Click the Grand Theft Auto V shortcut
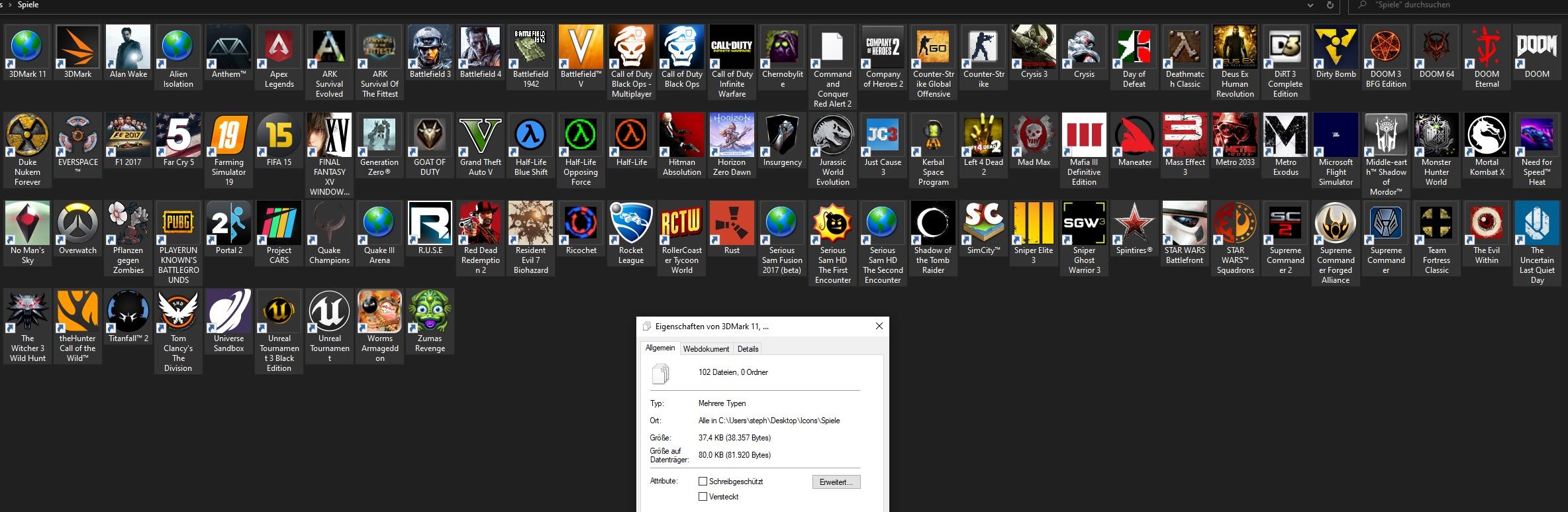The width and height of the screenshot is (1568, 512). pyautogui.click(x=480, y=146)
